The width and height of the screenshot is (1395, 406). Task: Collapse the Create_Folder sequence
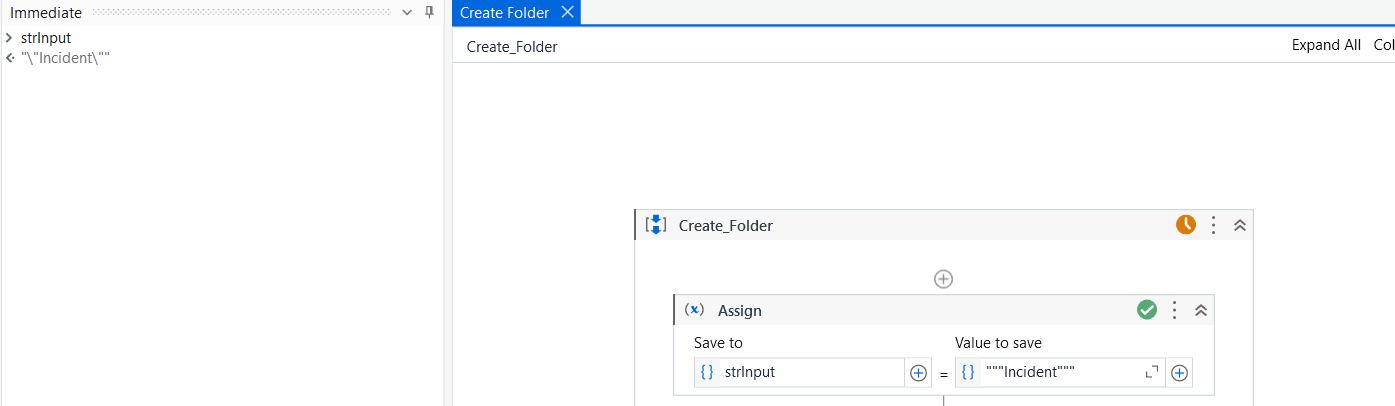[x=1240, y=225]
